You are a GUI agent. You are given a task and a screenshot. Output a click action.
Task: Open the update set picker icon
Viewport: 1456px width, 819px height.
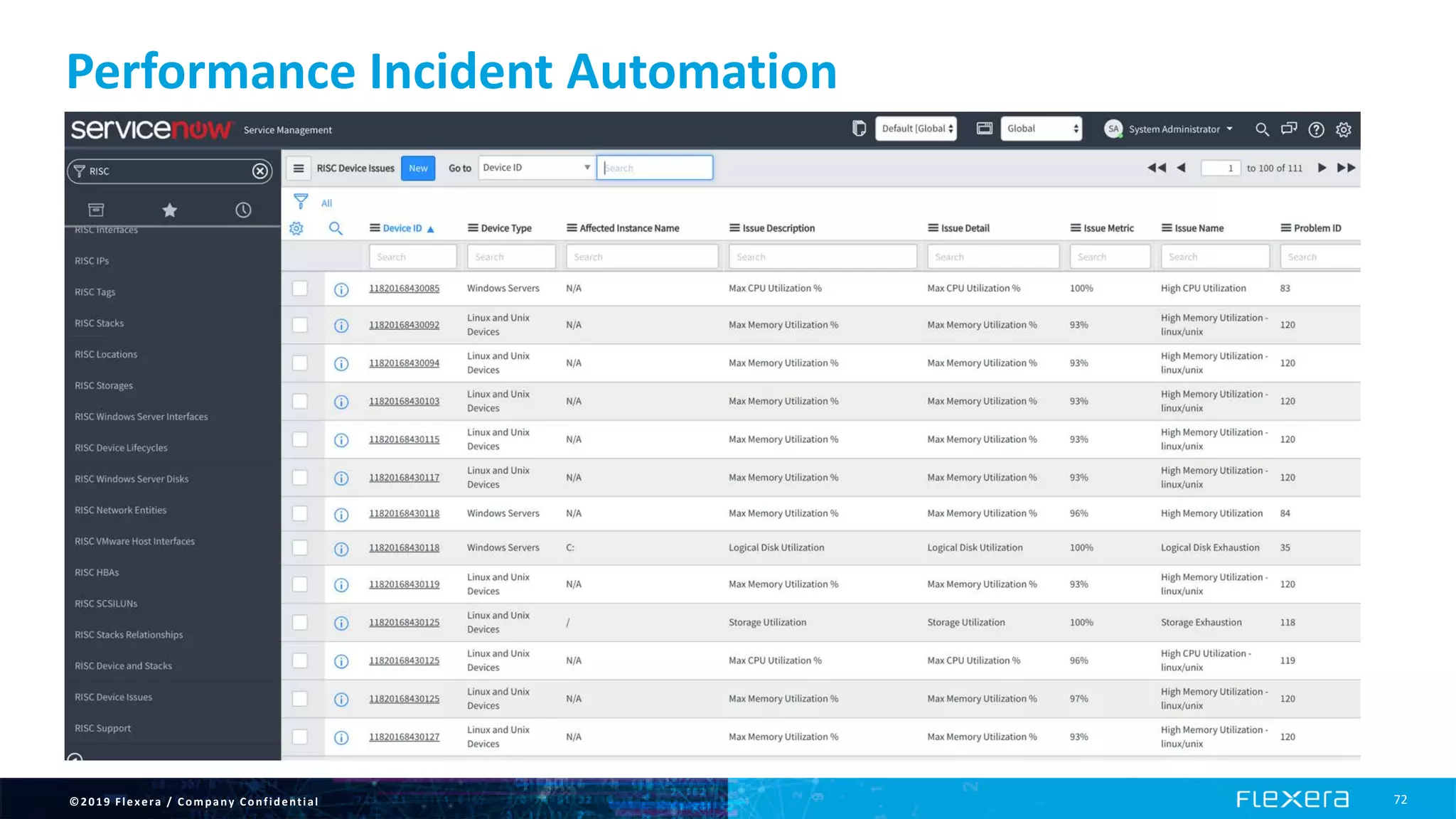tap(859, 129)
